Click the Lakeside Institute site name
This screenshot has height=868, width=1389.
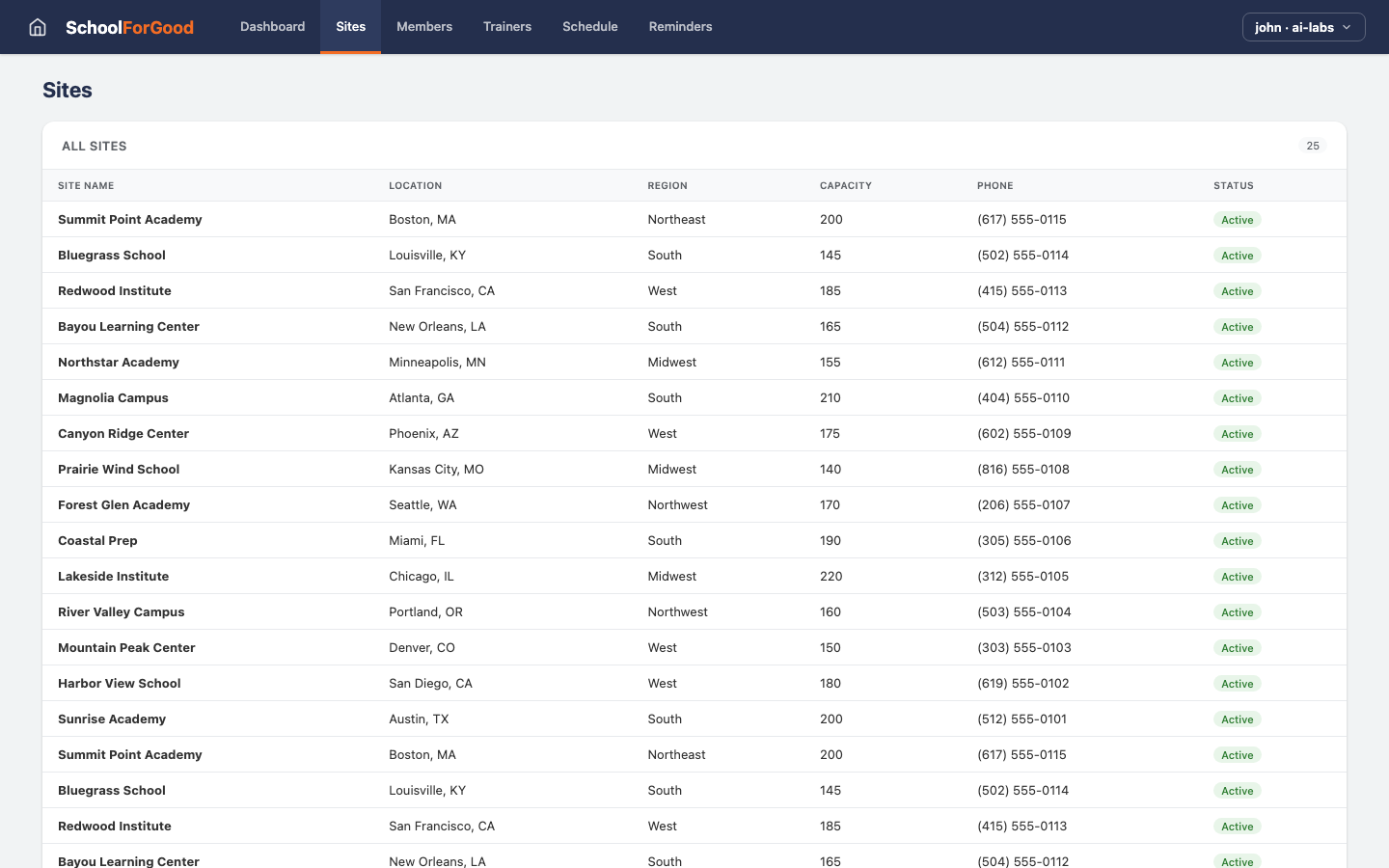tap(113, 576)
